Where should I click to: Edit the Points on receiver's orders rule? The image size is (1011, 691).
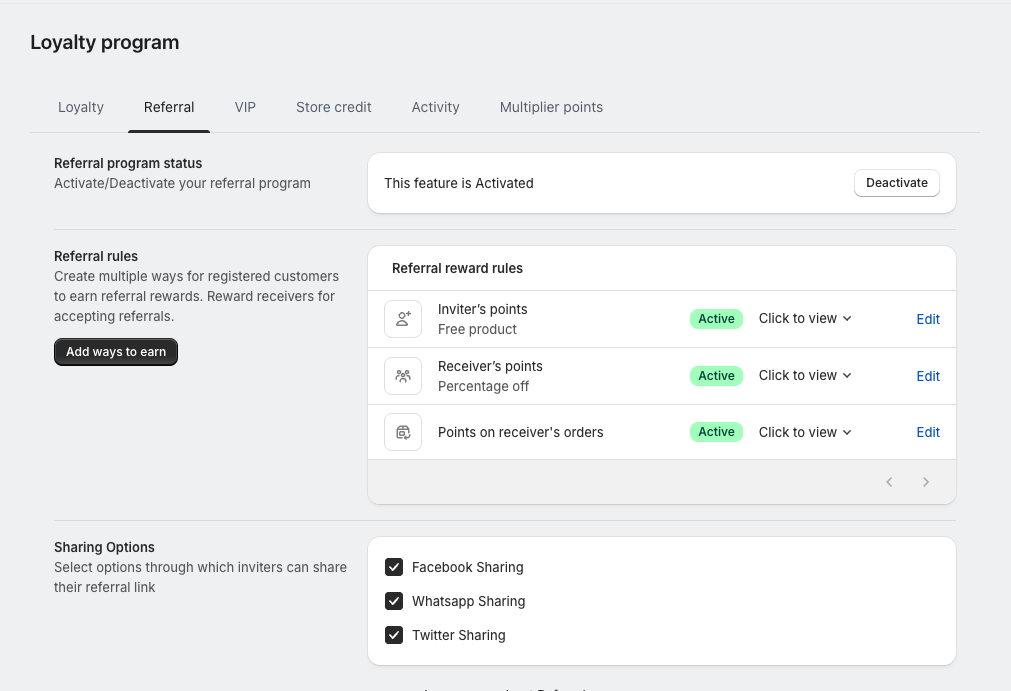click(x=928, y=432)
